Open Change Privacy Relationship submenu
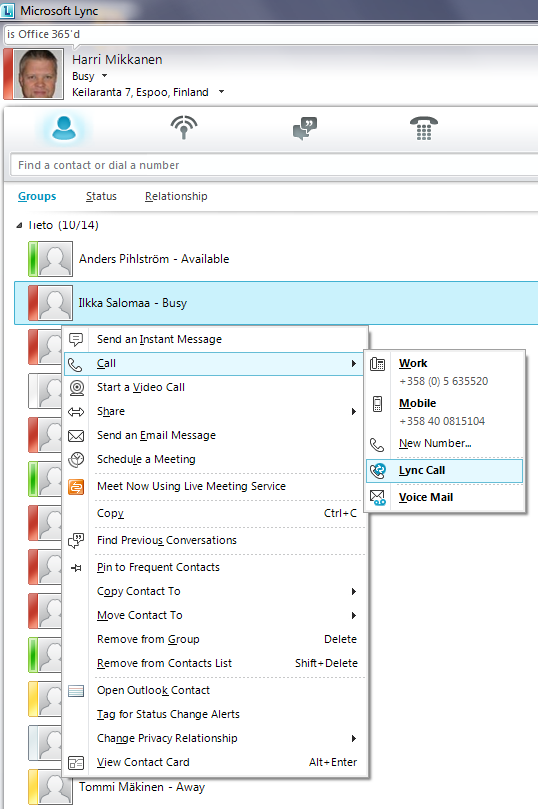 click(215, 738)
